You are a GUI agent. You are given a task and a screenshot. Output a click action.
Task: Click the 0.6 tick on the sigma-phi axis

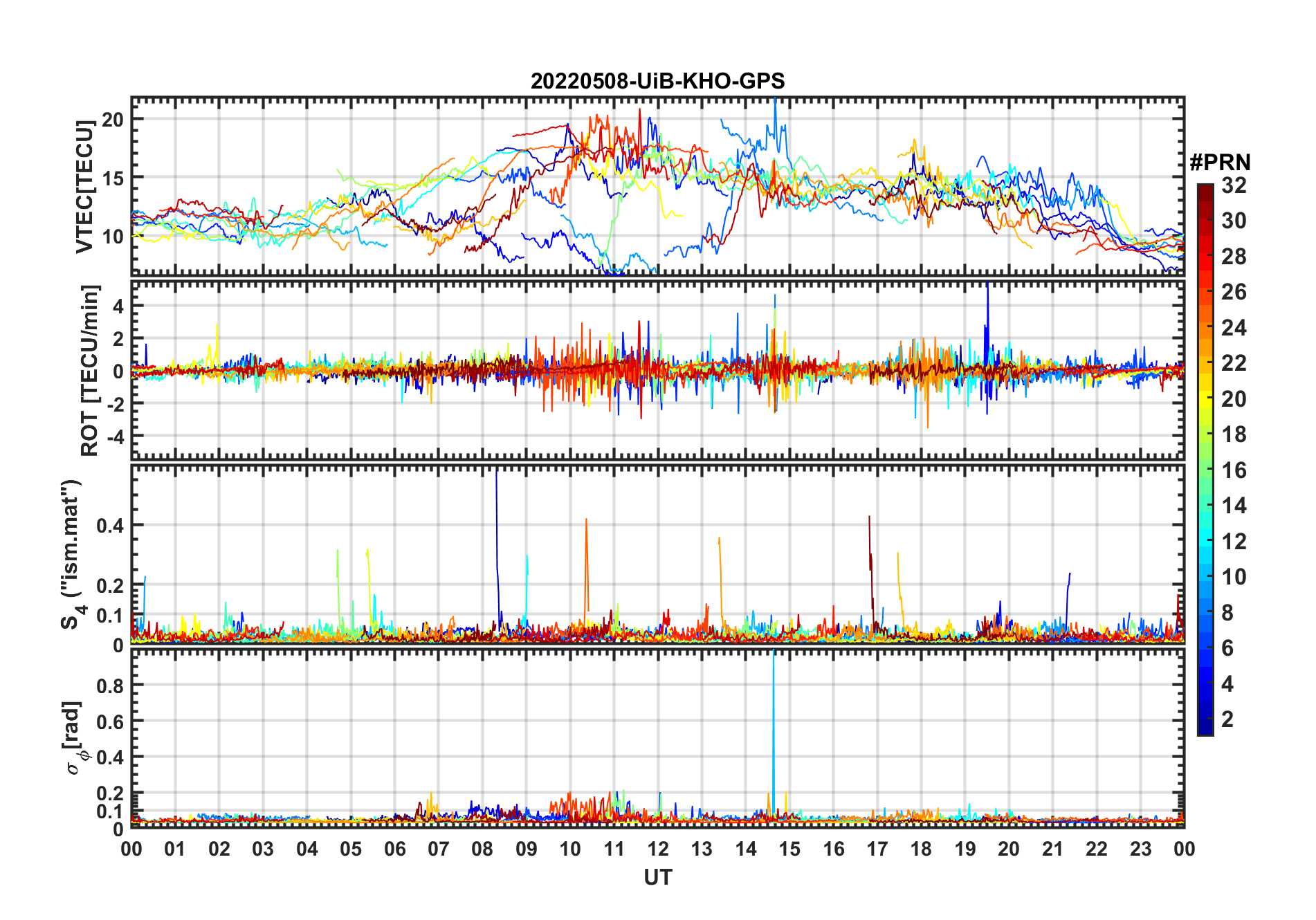[111, 721]
